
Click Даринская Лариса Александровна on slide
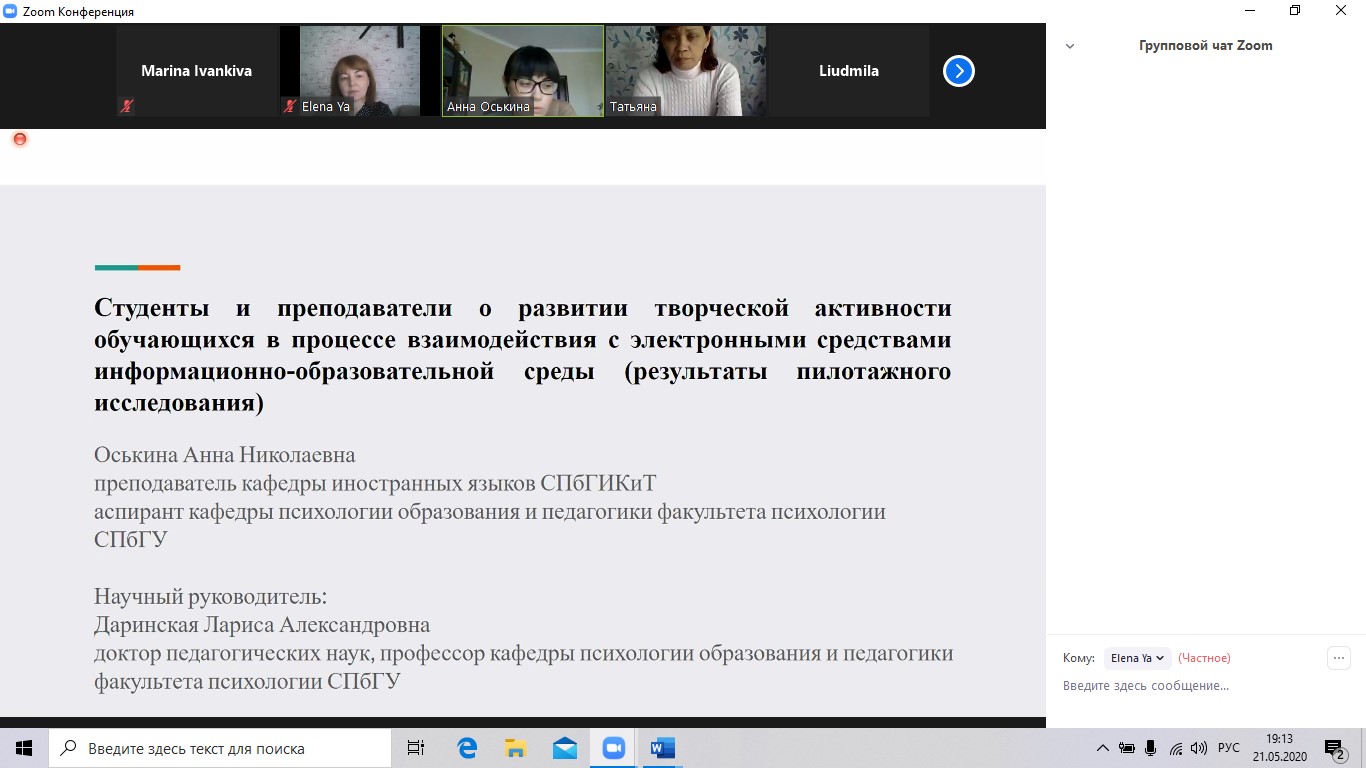click(x=262, y=625)
